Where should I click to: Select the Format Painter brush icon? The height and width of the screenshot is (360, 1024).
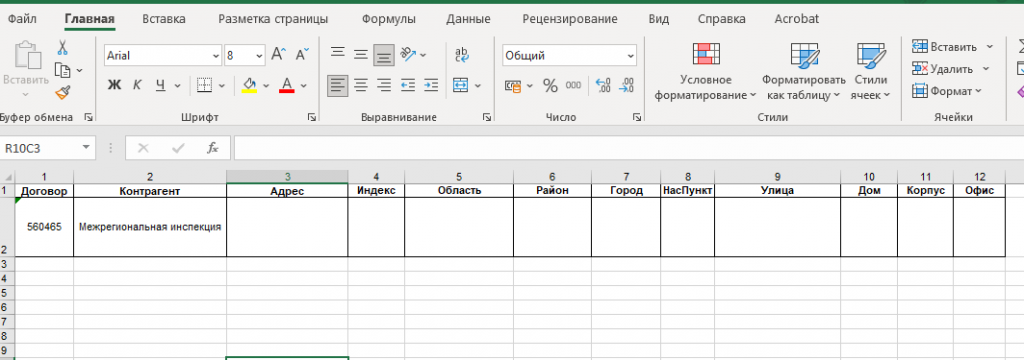[x=63, y=92]
